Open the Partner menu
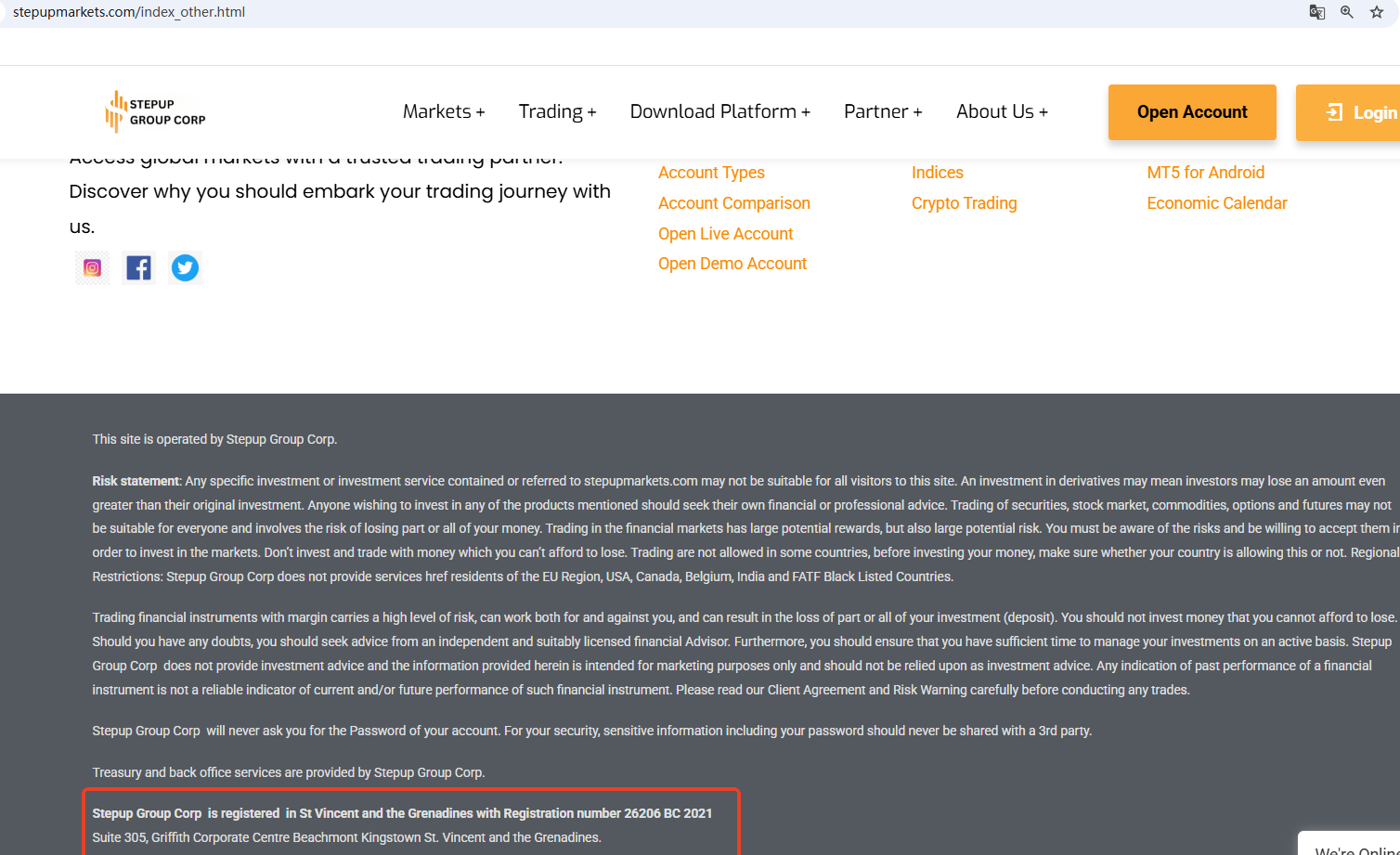1400x855 pixels. (882, 111)
